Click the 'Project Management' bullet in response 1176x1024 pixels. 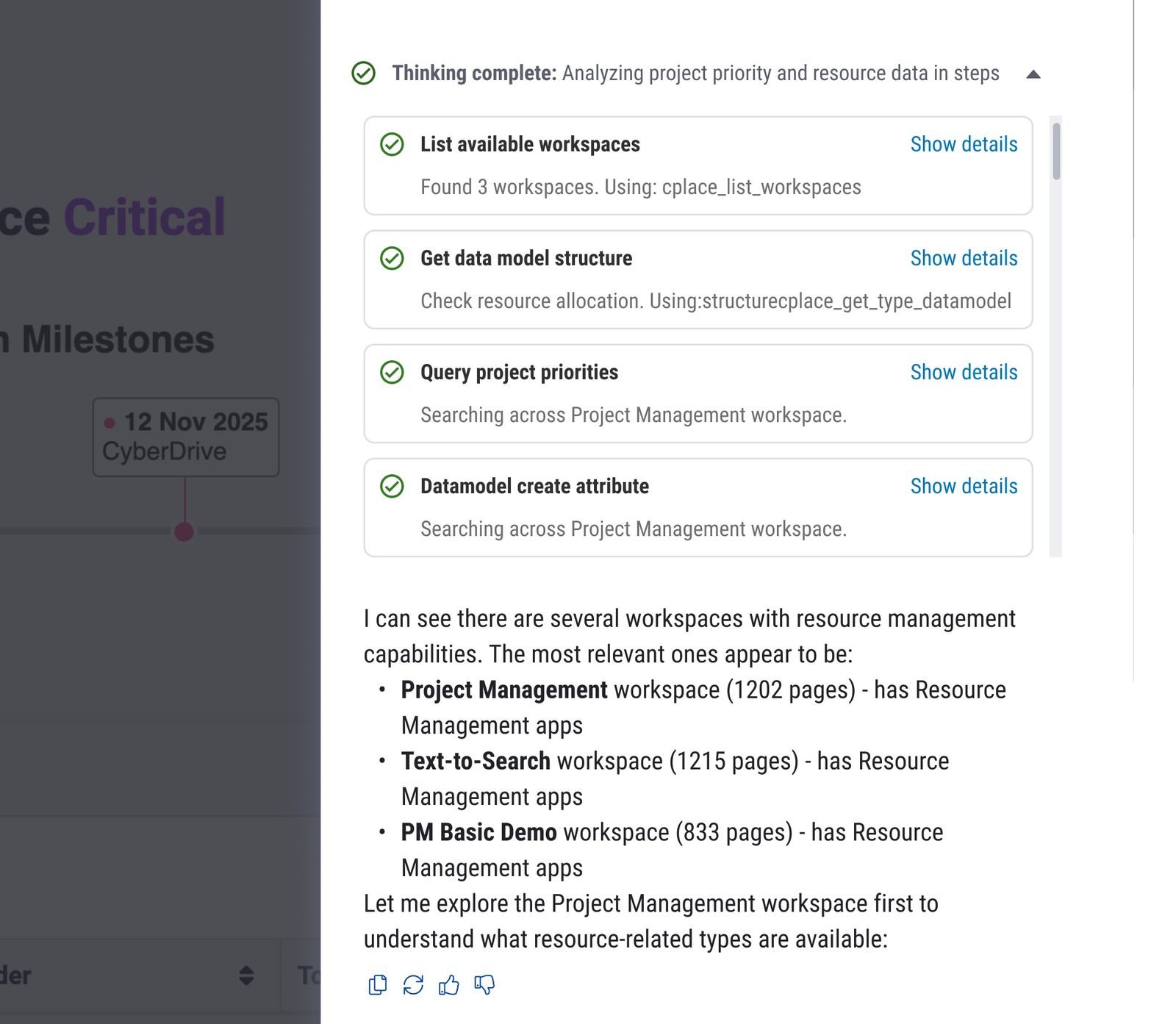[504, 690]
